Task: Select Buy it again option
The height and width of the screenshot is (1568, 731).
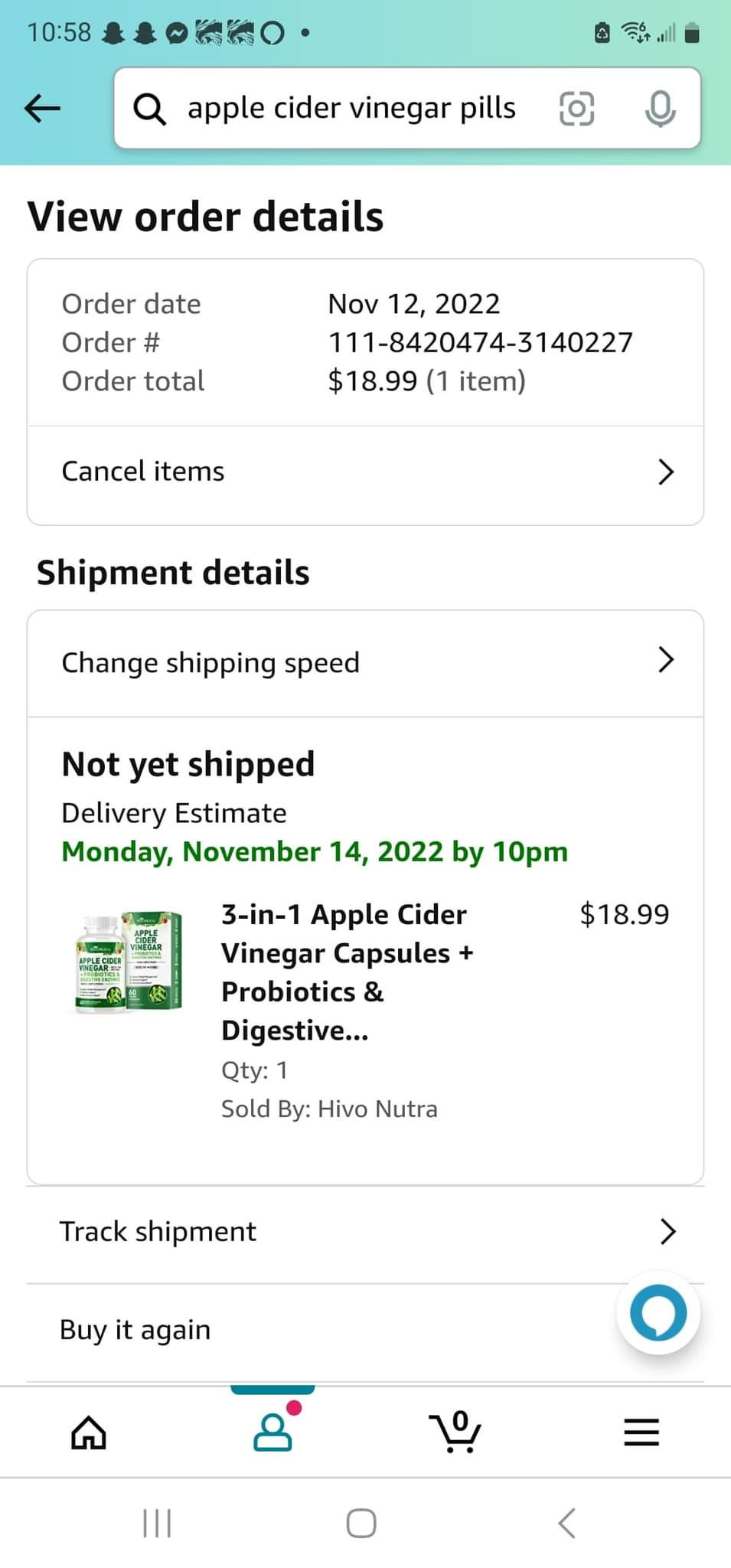Action: coord(135,1330)
